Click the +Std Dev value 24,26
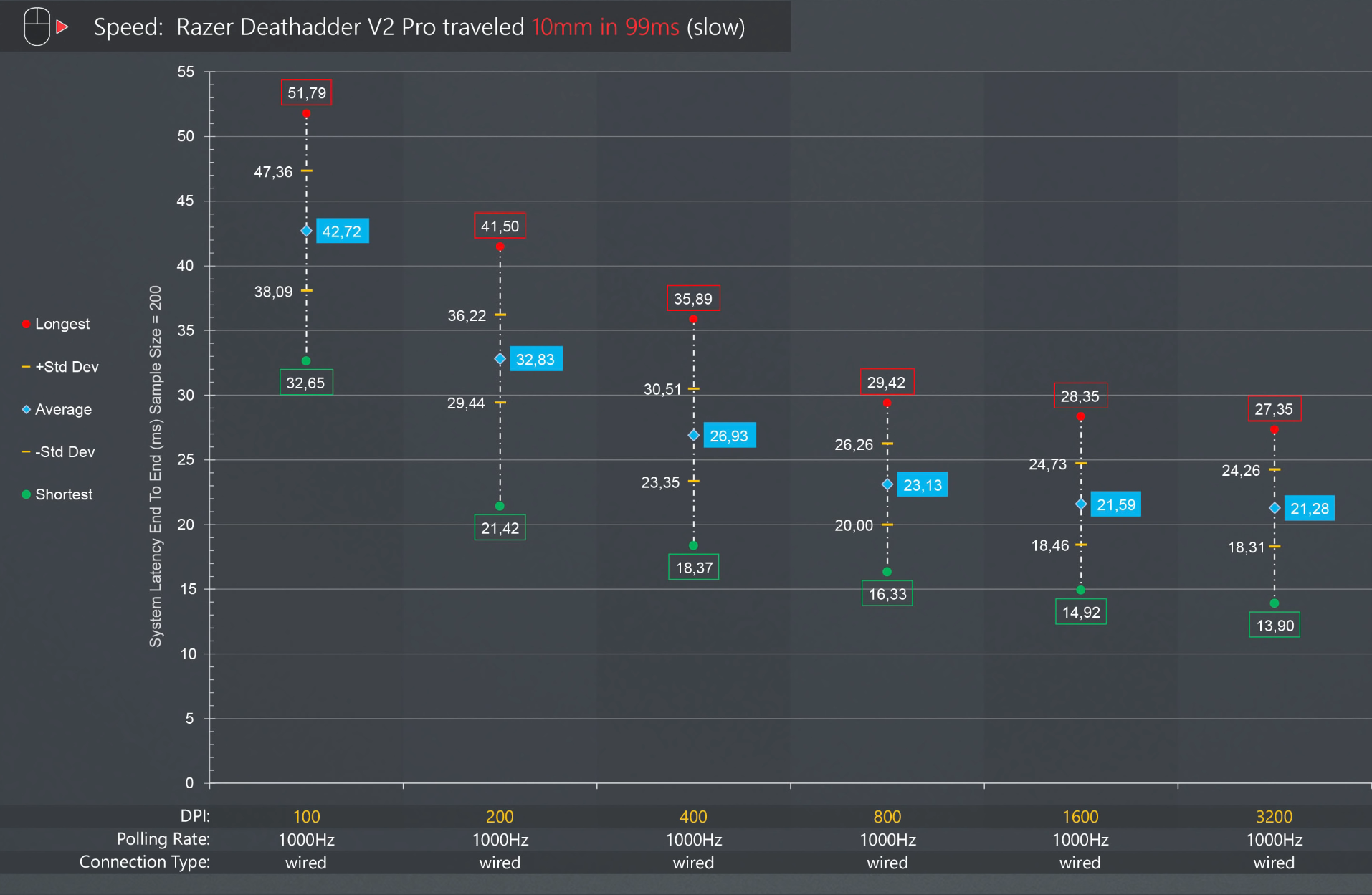 pyautogui.click(x=1241, y=471)
